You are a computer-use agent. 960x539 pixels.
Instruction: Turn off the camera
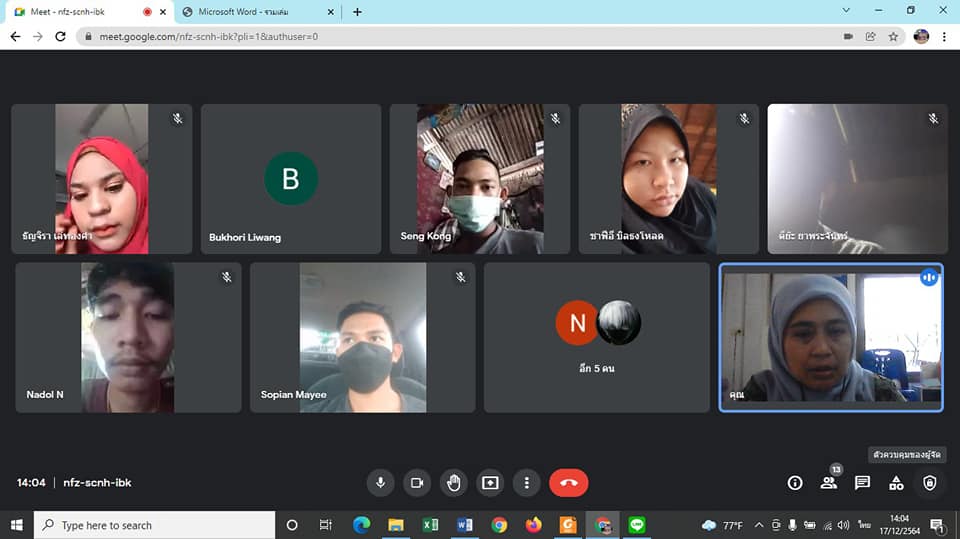tap(417, 482)
